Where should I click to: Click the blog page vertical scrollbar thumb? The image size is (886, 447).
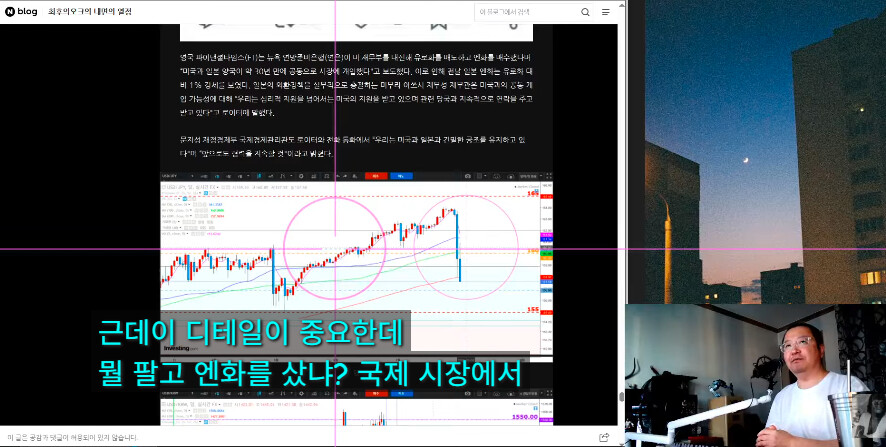pos(622,397)
